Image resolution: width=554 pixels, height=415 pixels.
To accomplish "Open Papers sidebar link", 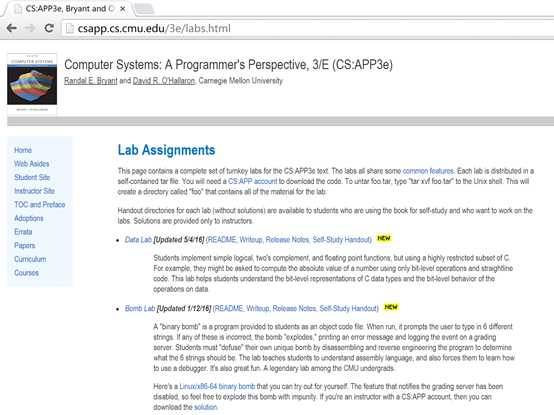I will coord(25,245).
